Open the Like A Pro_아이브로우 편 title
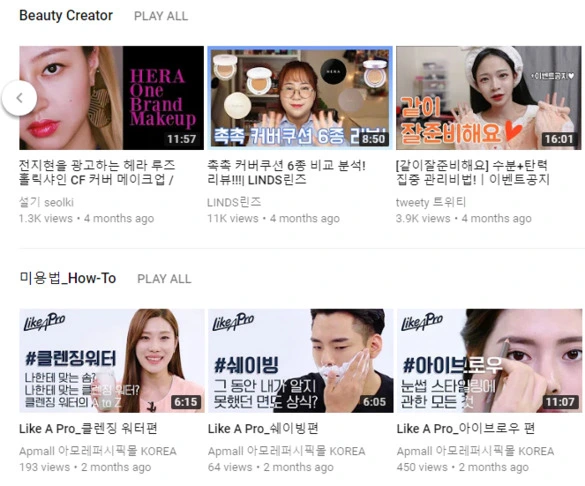Screen dimensions: 585x486 click(466, 429)
